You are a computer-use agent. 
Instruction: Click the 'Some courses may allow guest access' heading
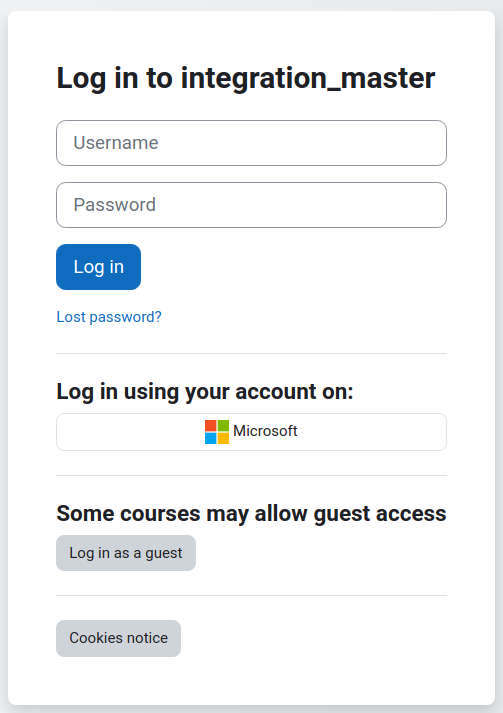pos(251,514)
